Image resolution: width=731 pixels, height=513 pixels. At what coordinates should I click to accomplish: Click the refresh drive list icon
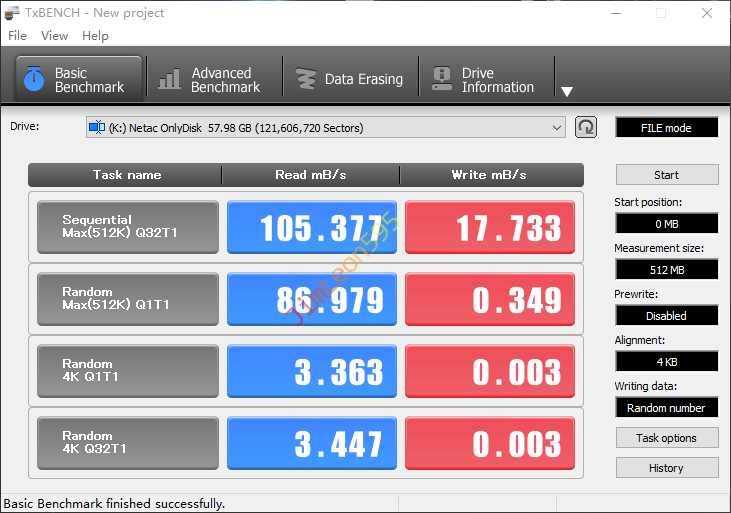(x=586, y=127)
